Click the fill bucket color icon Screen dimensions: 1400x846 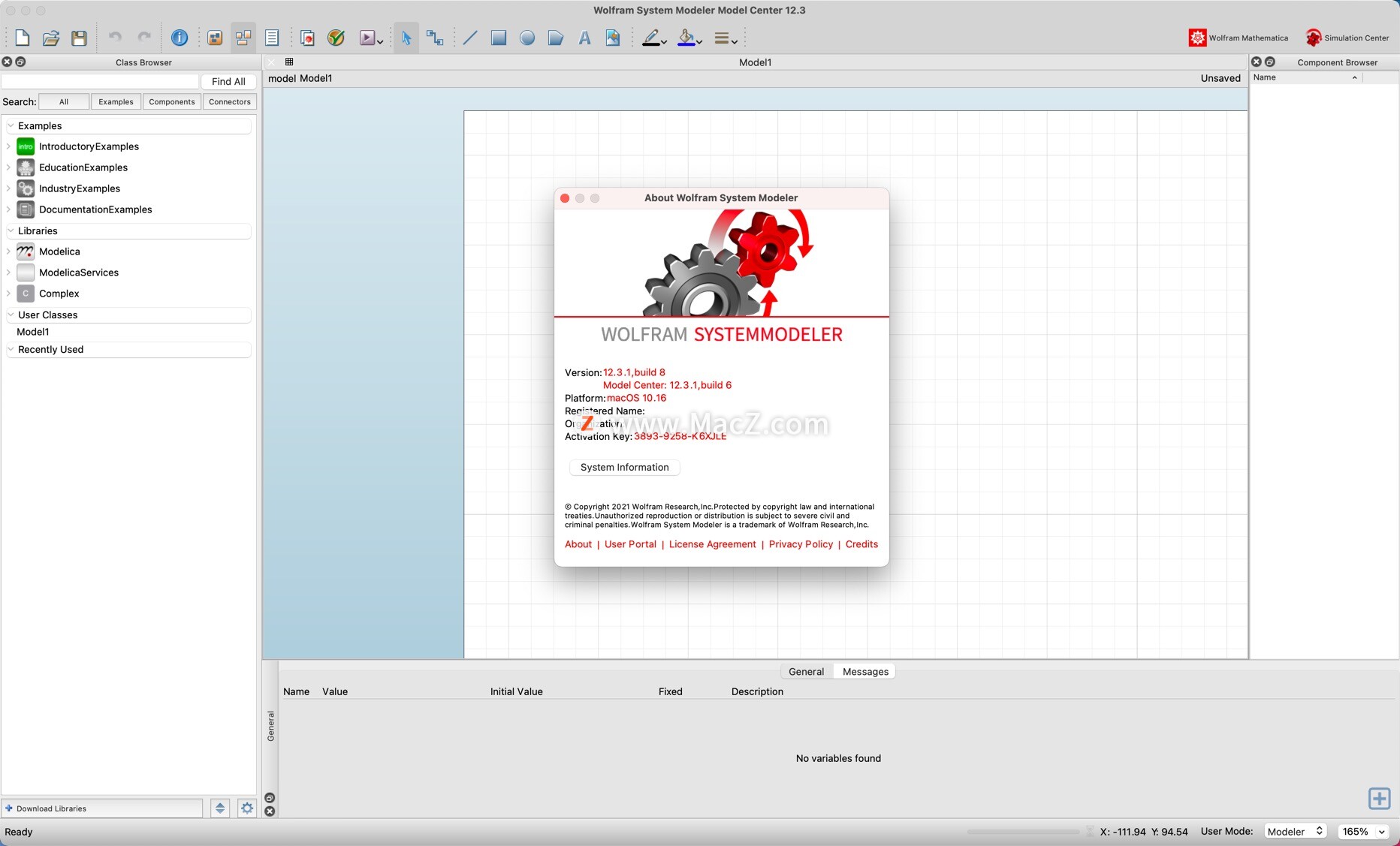coord(686,38)
